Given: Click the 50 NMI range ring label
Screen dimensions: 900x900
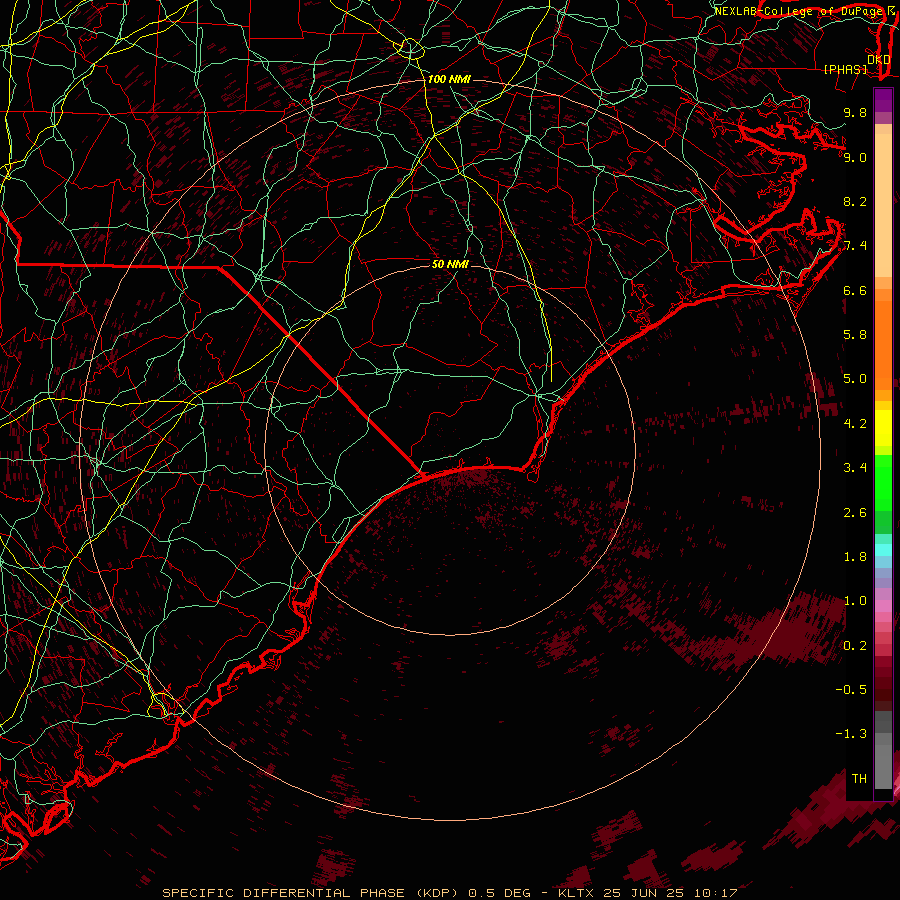Looking at the screenshot, I should [450, 264].
